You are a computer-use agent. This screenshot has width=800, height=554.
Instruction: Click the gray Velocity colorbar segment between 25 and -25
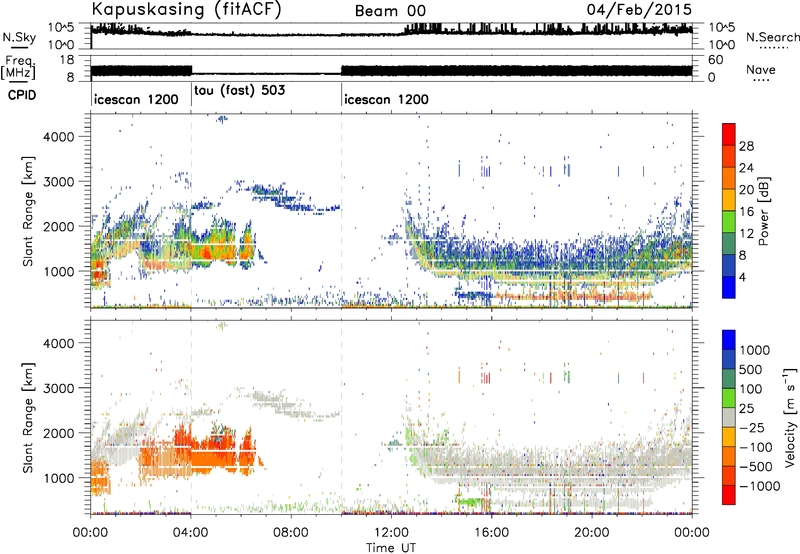pos(729,418)
